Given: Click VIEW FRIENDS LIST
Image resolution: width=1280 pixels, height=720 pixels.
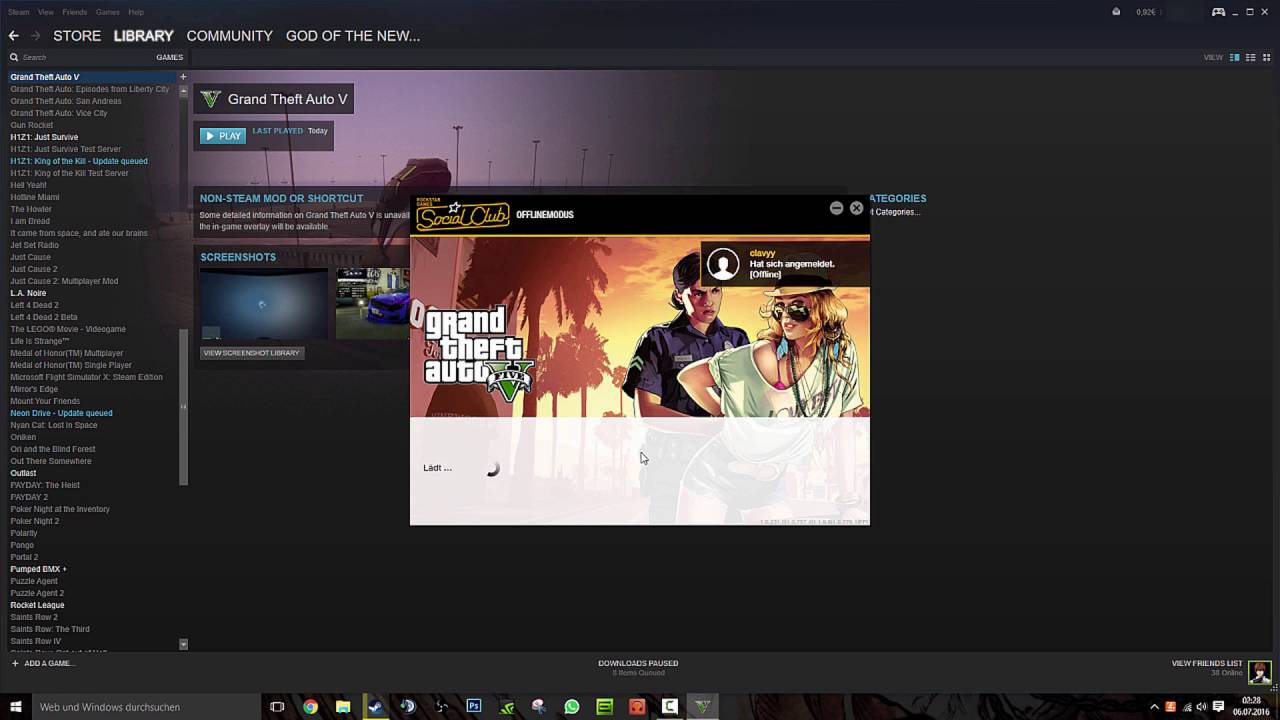Looking at the screenshot, I should 1207,663.
